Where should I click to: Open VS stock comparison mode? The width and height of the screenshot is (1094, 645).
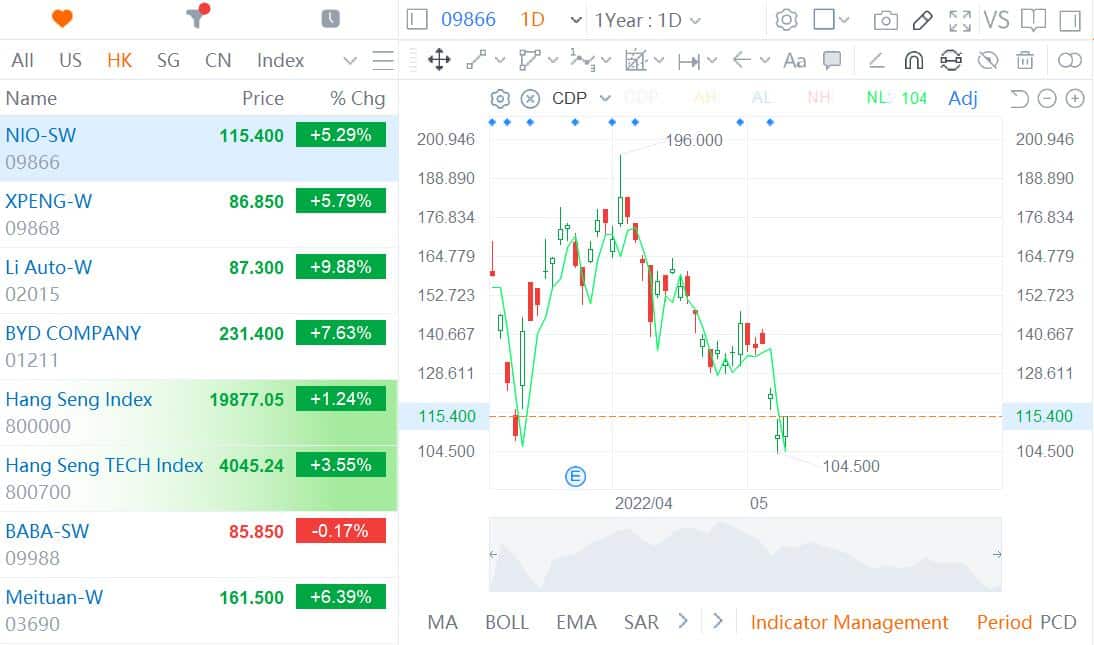pos(996,19)
